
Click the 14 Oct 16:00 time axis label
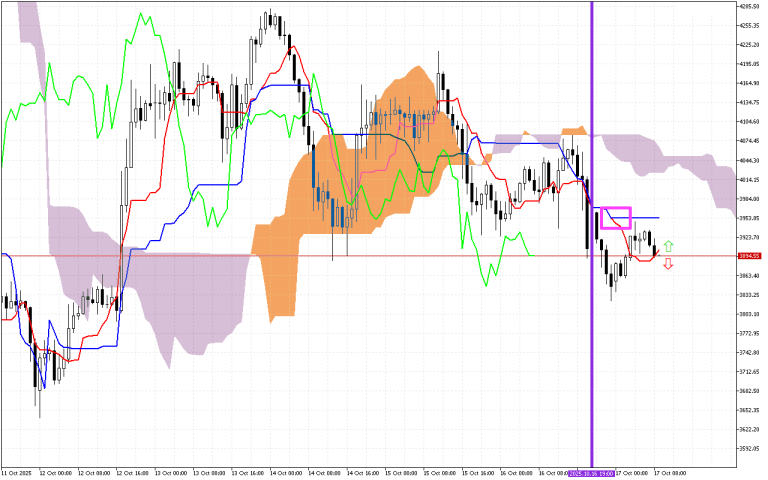[x=363, y=473]
